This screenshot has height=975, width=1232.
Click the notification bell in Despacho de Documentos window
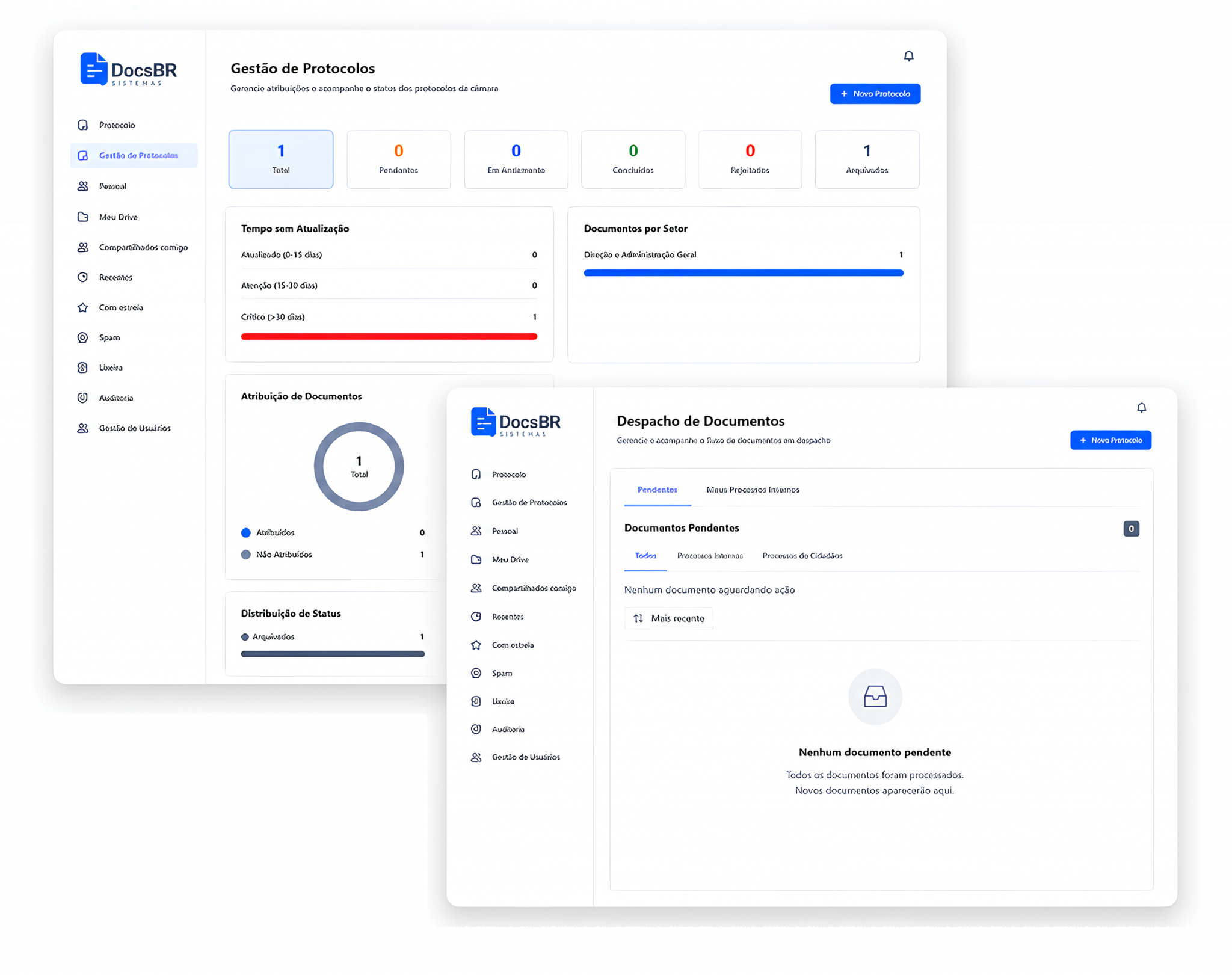[x=1141, y=408]
